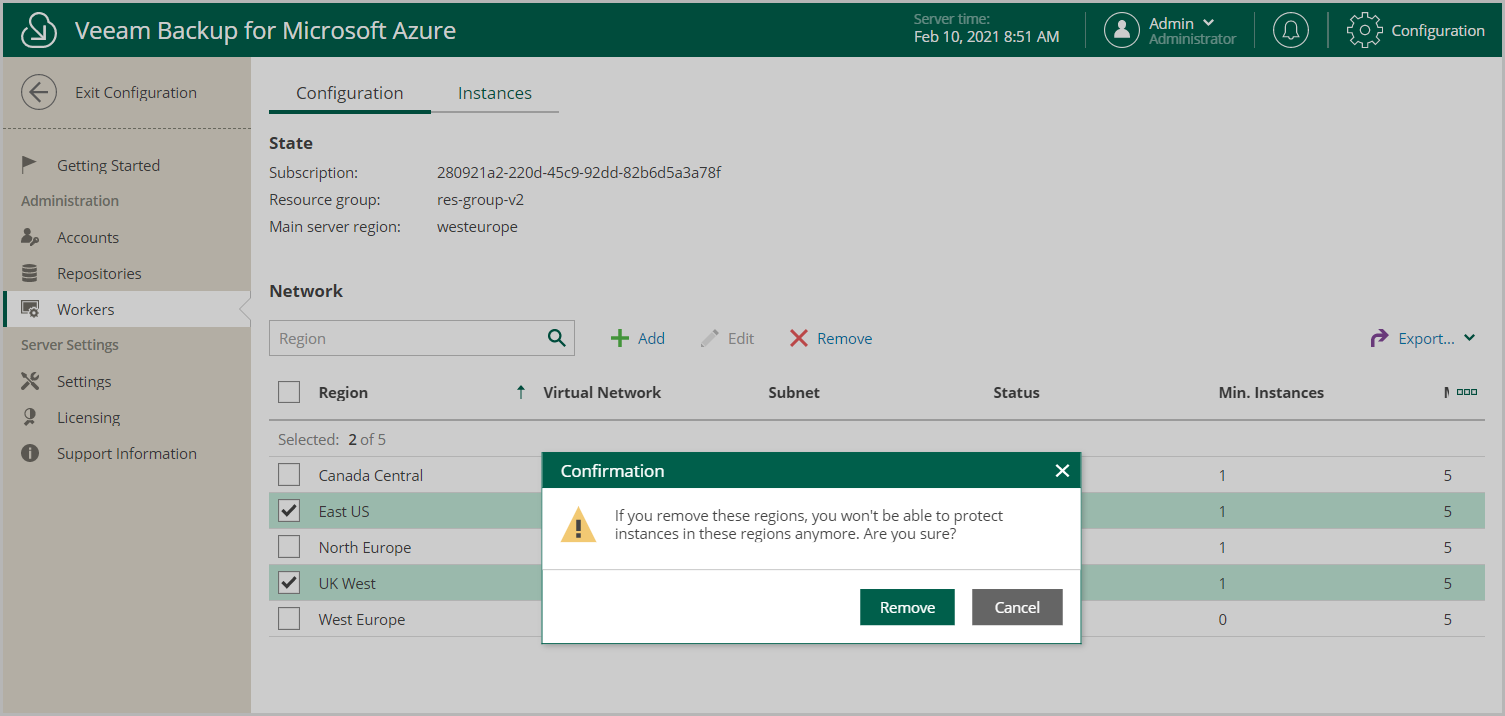Click the column chooser icon in table header
Screen dimensions: 1505x716
tap(1467, 392)
